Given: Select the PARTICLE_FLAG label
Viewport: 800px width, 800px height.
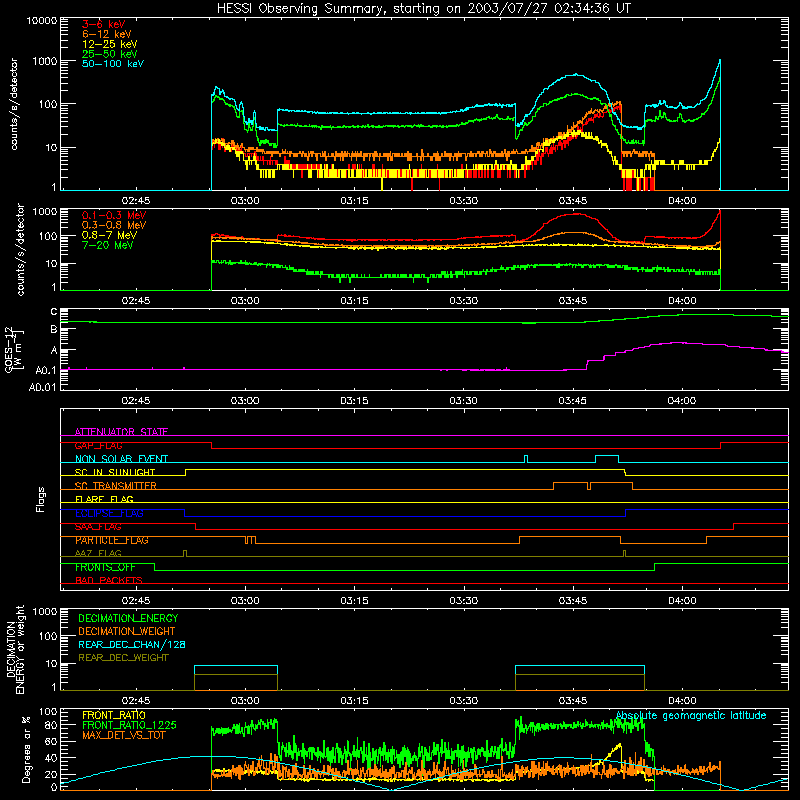Looking at the screenshot, I should tap(112, 540).
